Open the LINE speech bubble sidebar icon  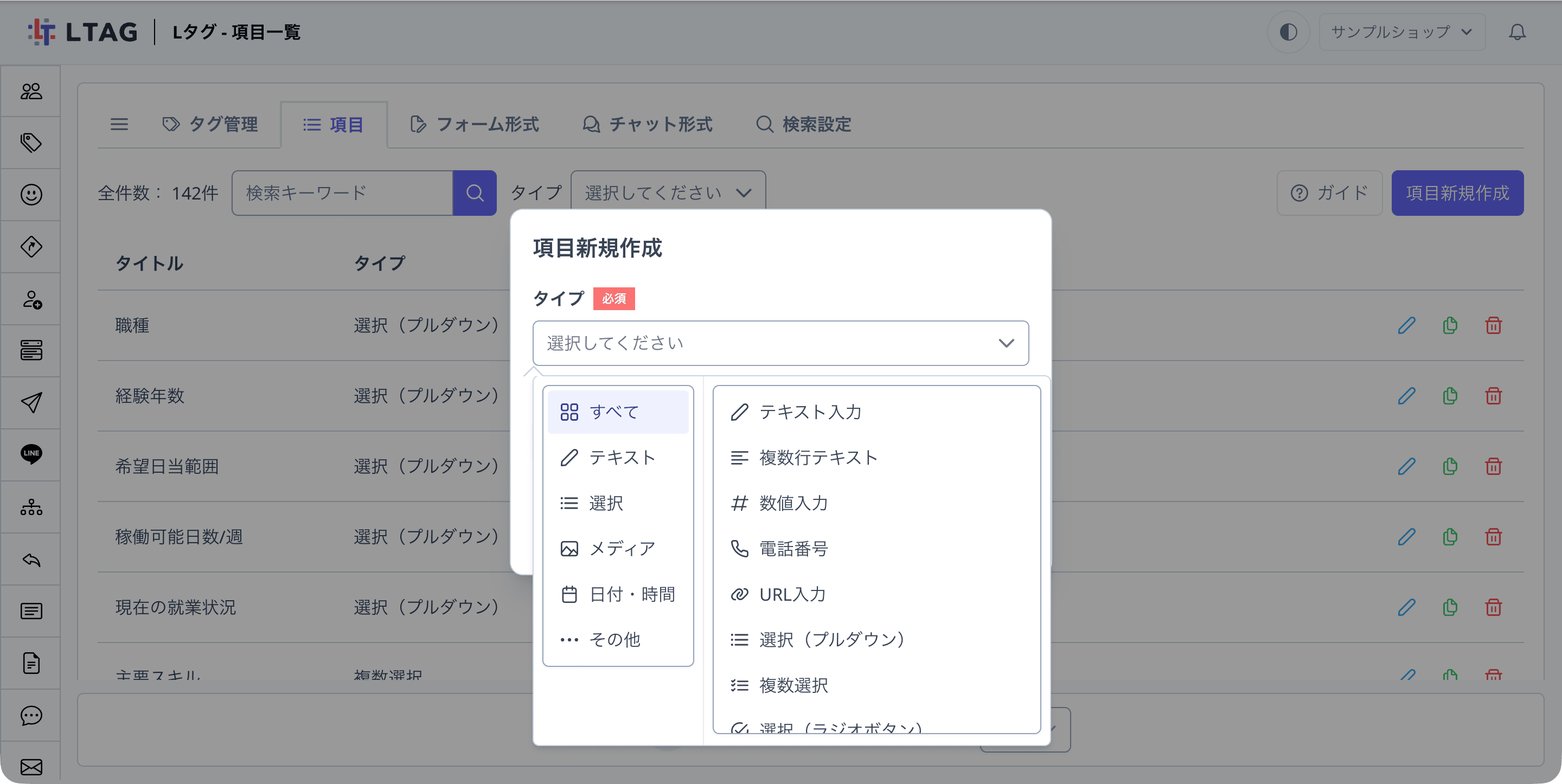pyautogui.click(x=31, y=454)
